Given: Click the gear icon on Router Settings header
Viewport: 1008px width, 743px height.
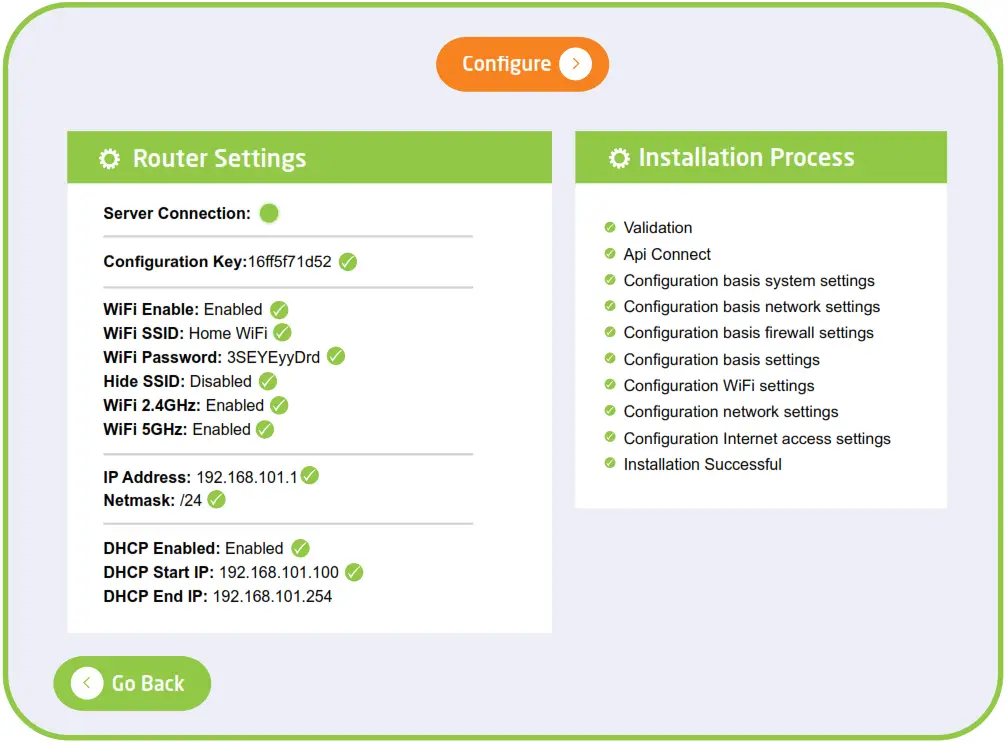Looking at the screenshot, I should pyautogui.click(x=108, y=157).
